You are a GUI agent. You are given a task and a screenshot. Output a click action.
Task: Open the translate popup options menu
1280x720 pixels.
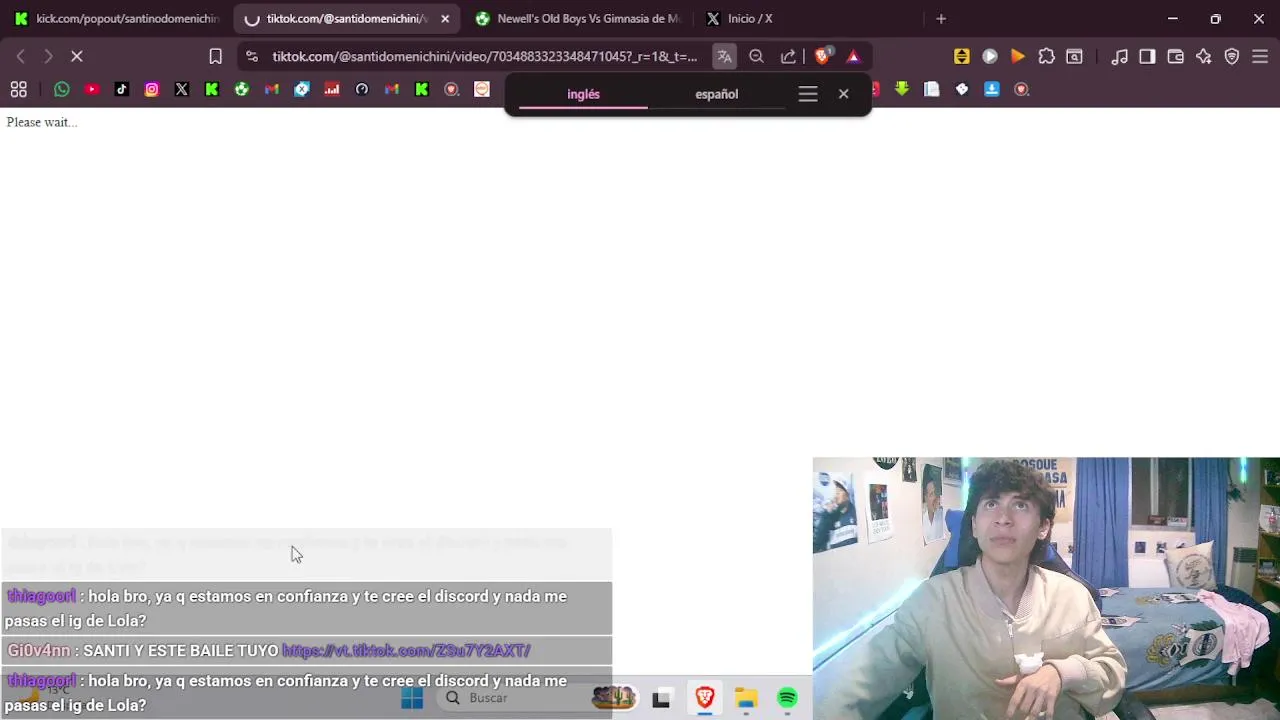(x=808, y=94)
